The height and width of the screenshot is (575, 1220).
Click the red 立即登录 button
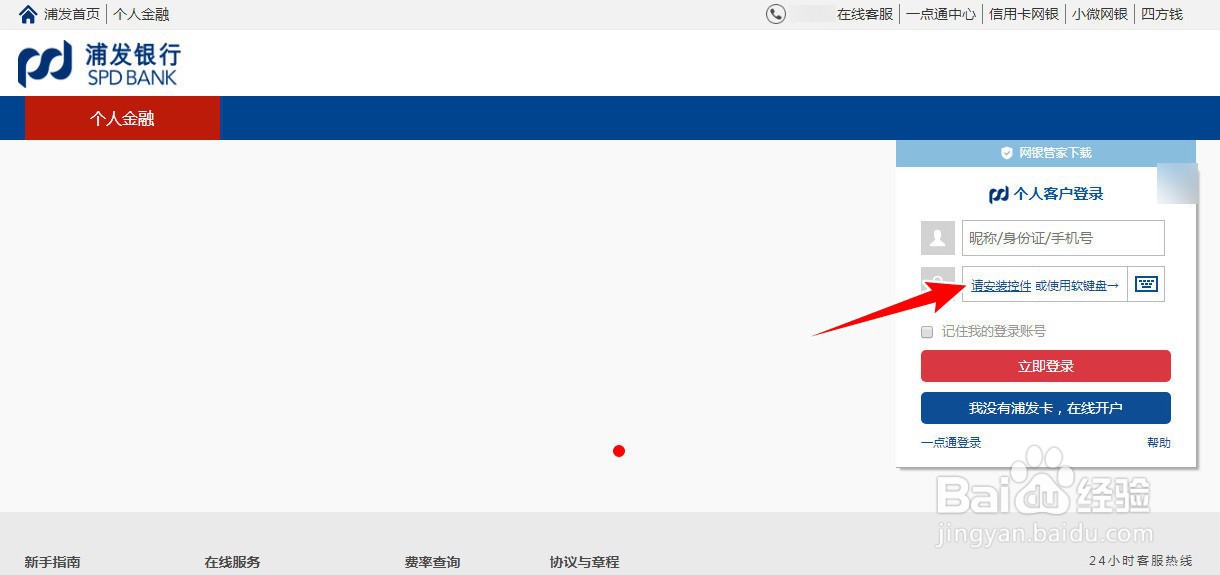pos(1046,366)
